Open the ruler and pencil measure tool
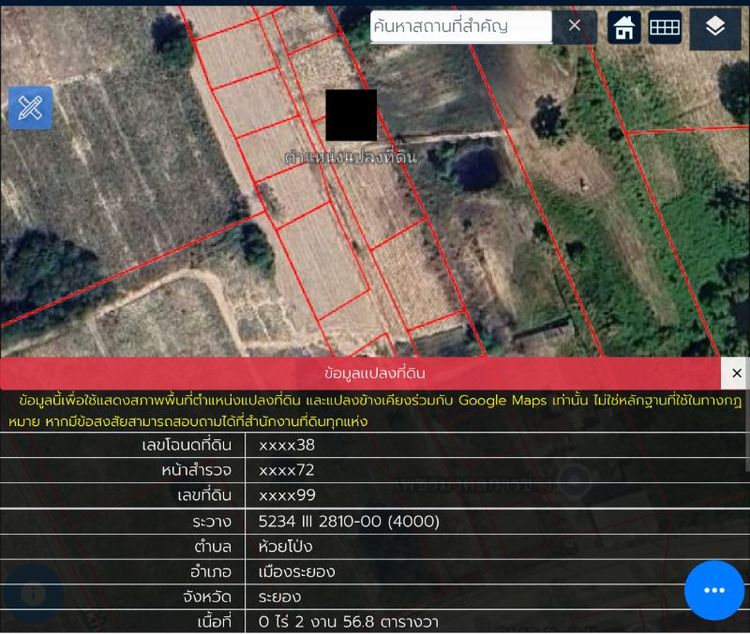 point(30,108)
